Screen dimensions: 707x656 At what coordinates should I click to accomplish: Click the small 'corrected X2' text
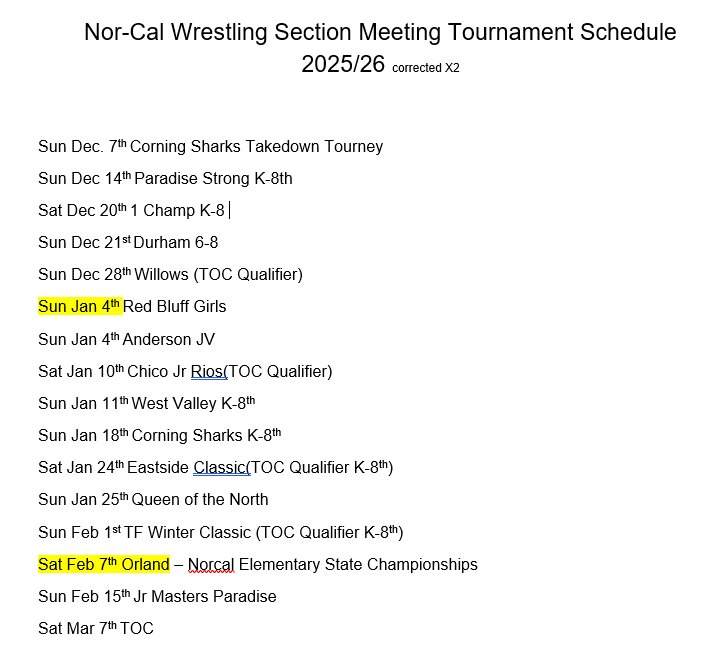(426, 68)
